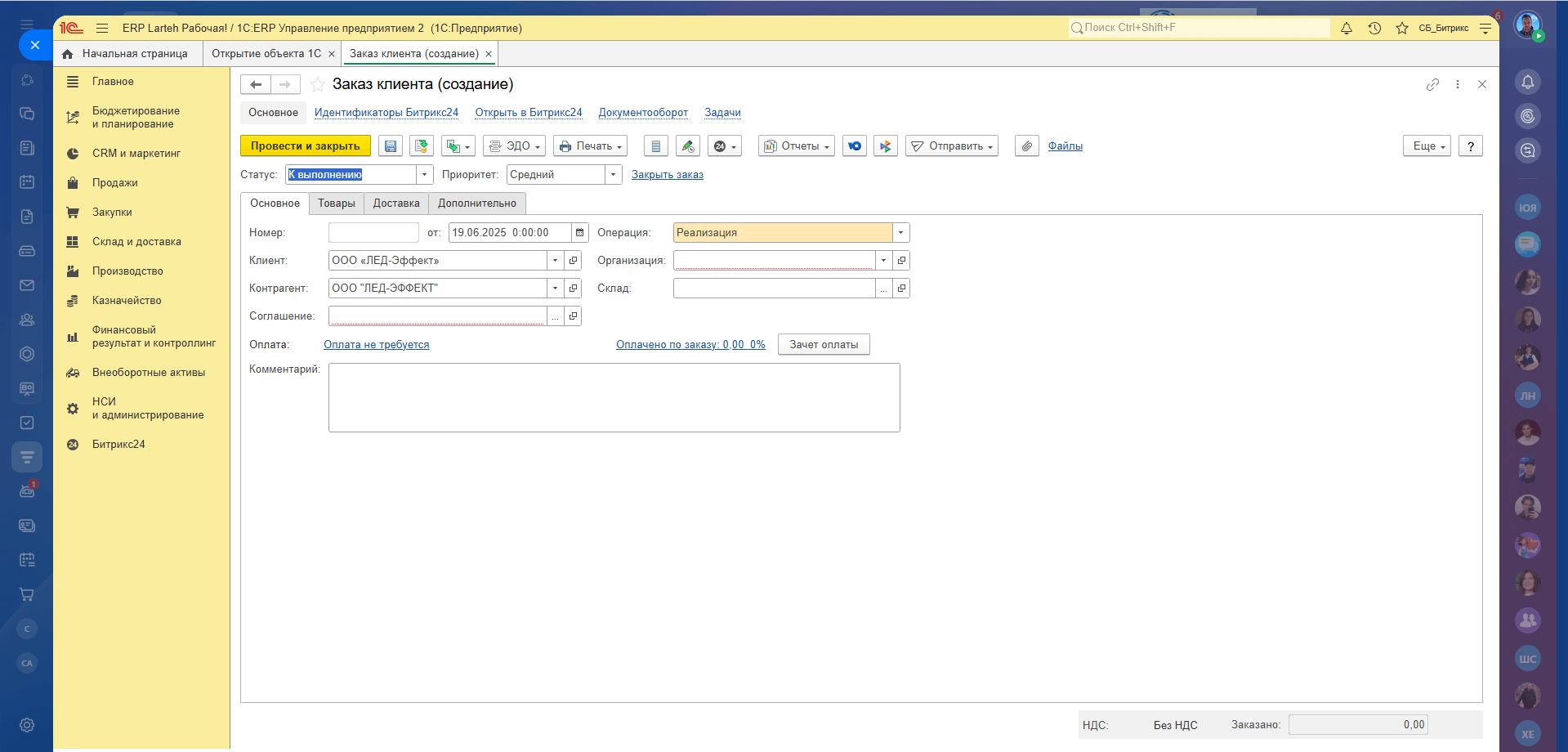1568x752 pixels.
Task: Click the back navigation arrow button
Action: click(x=256, y=84)
